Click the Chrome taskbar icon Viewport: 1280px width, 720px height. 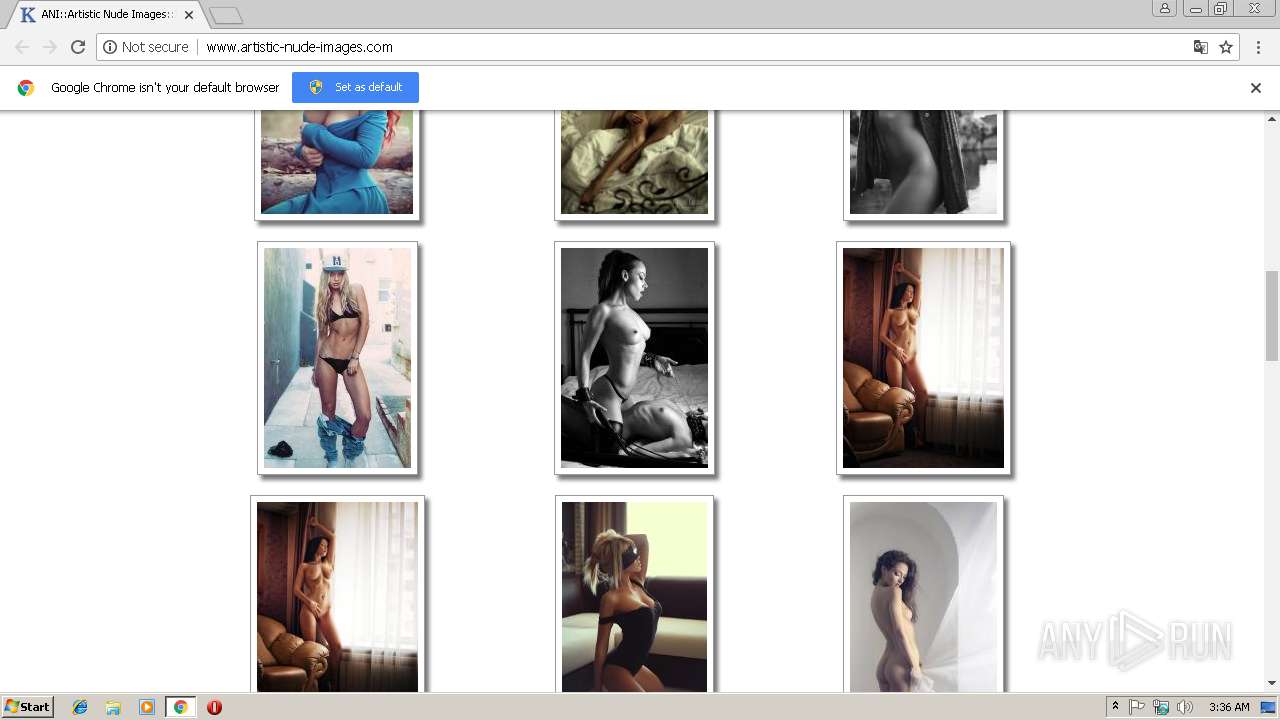tap(180, 707)
